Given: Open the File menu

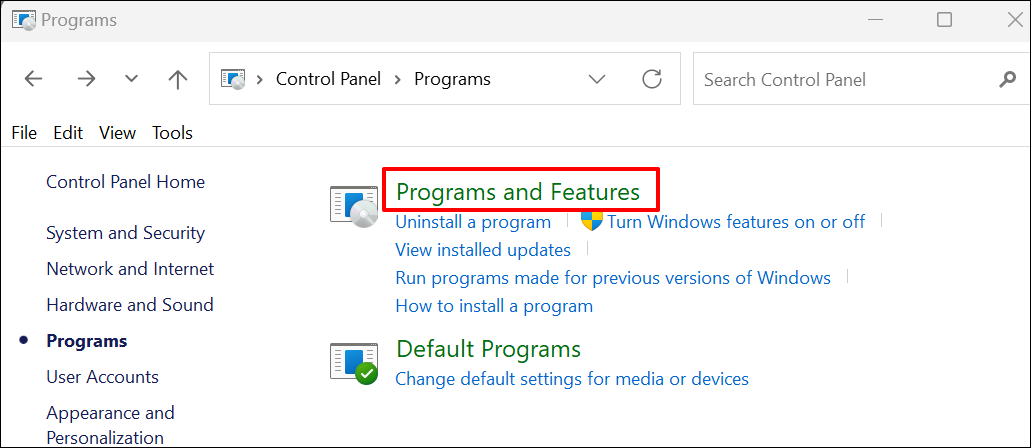Looking at the screenshot, I should 24,132.
